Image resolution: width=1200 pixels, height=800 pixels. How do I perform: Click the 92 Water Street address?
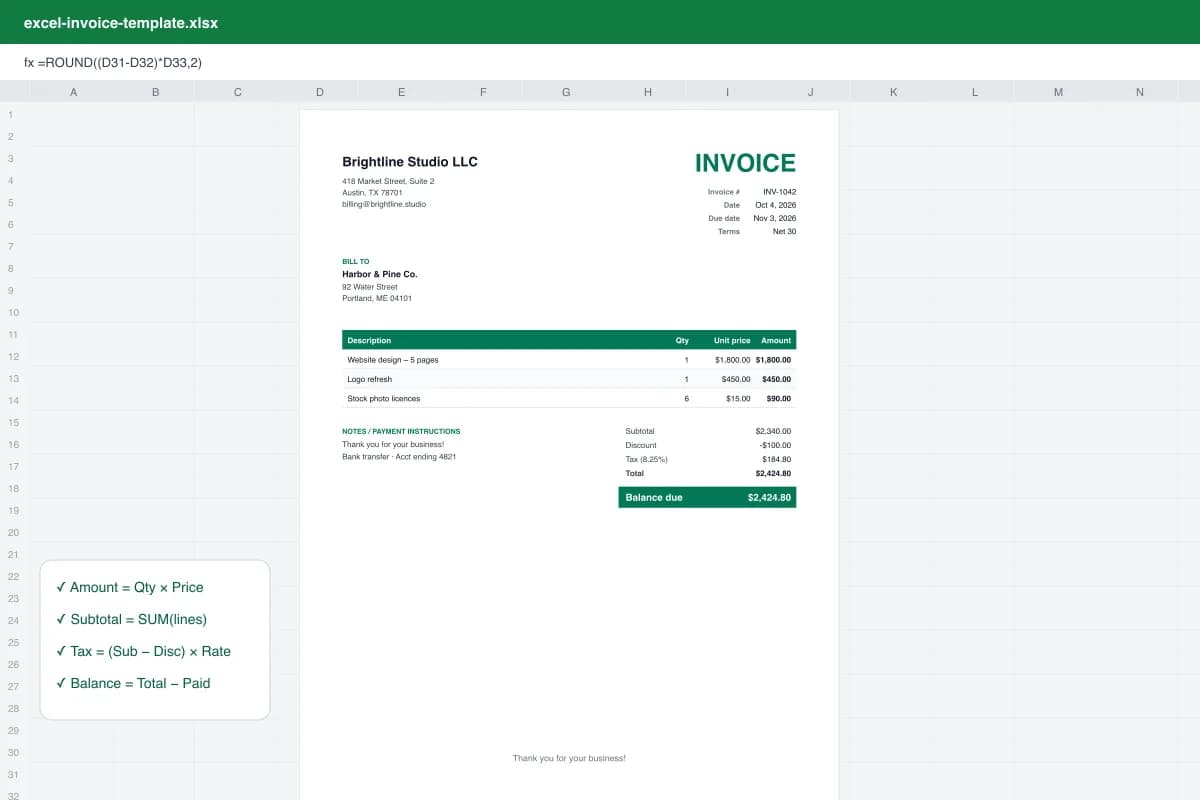[x=370, y=287]
